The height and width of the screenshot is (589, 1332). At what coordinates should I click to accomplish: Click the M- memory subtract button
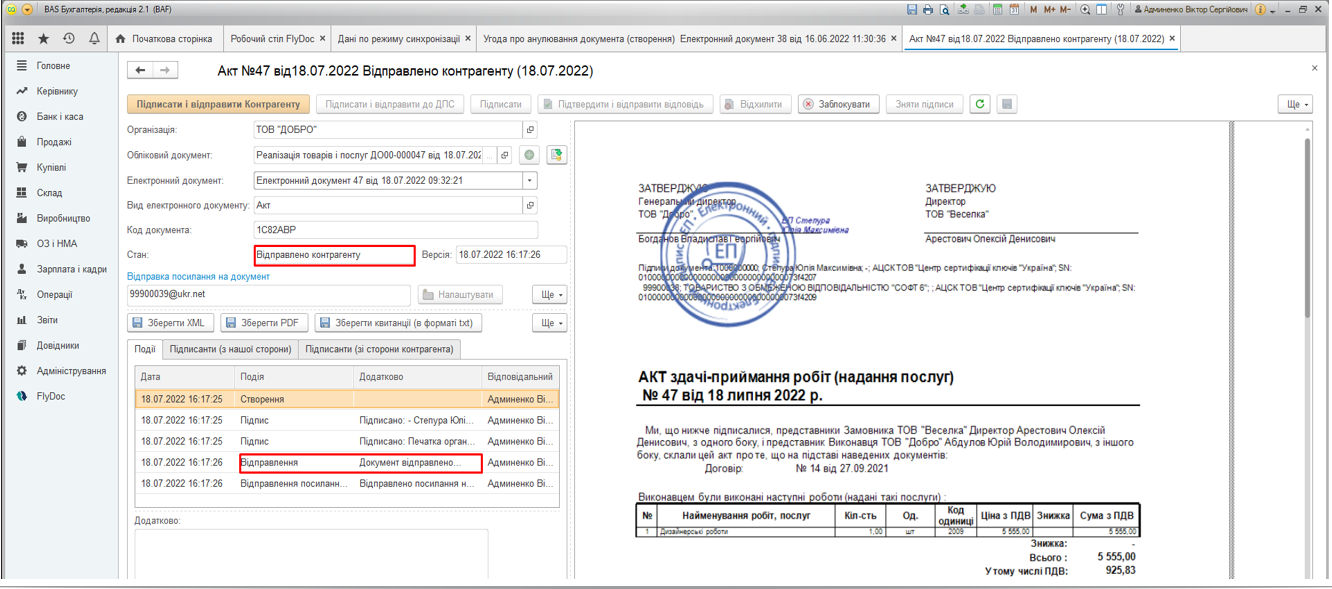click(x=1066, y=10)
